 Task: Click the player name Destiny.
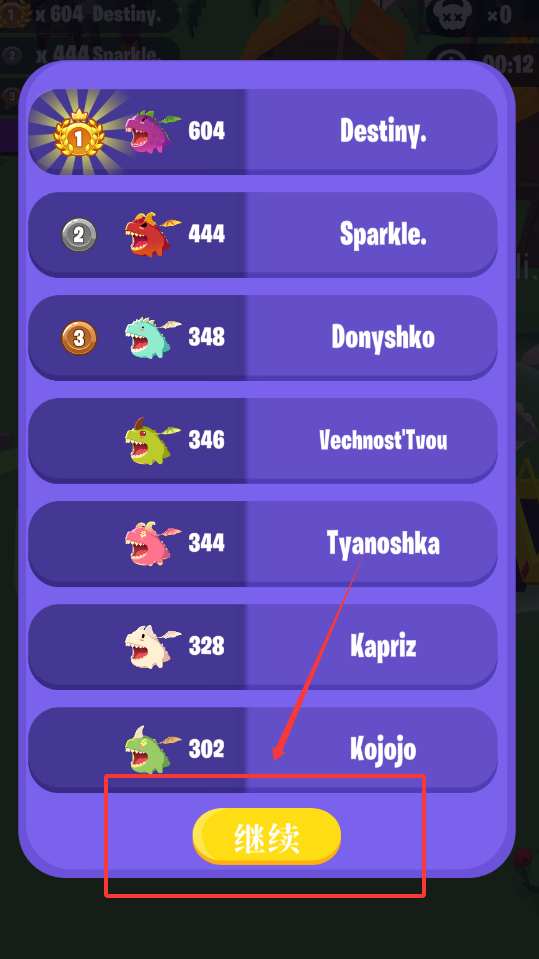point(383,131)
